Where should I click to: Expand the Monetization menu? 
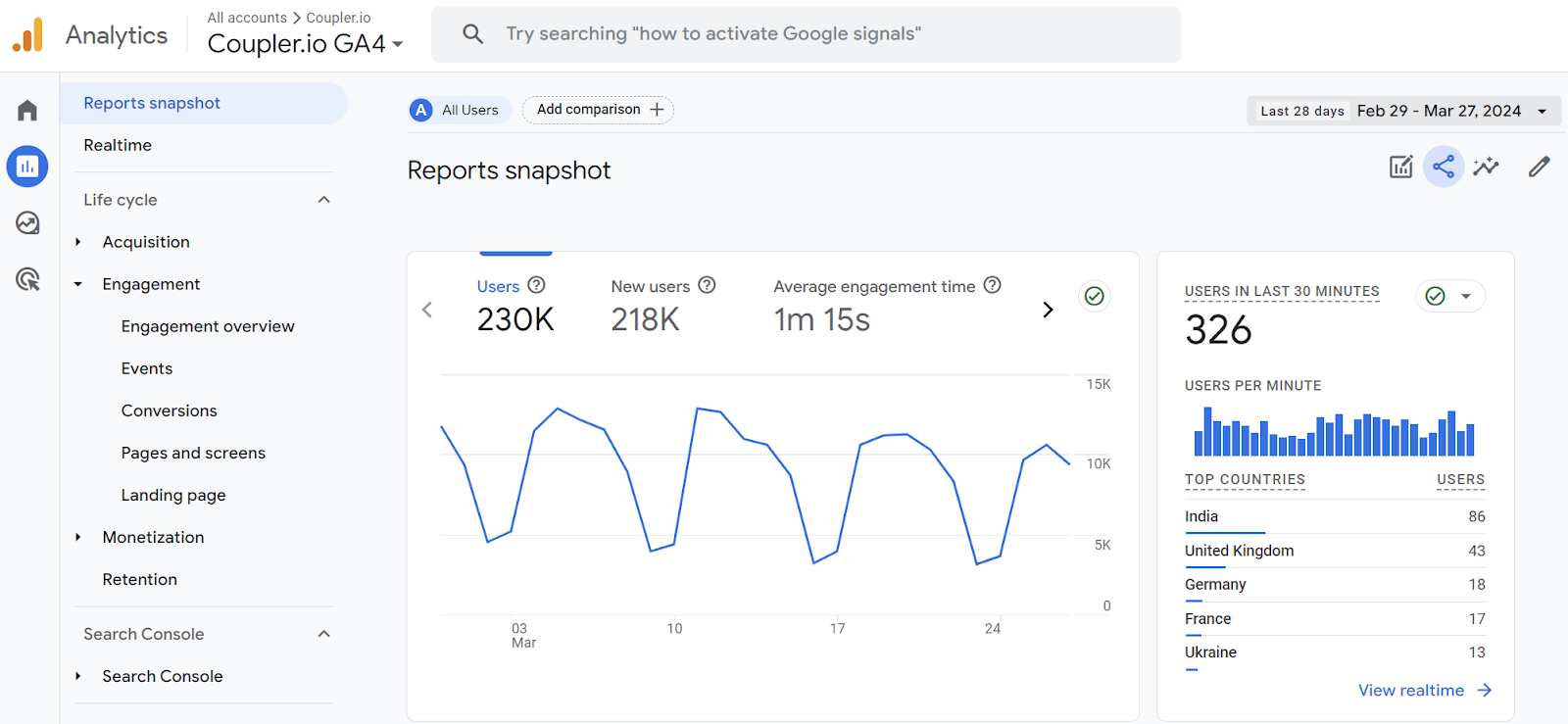click(78, 537)
